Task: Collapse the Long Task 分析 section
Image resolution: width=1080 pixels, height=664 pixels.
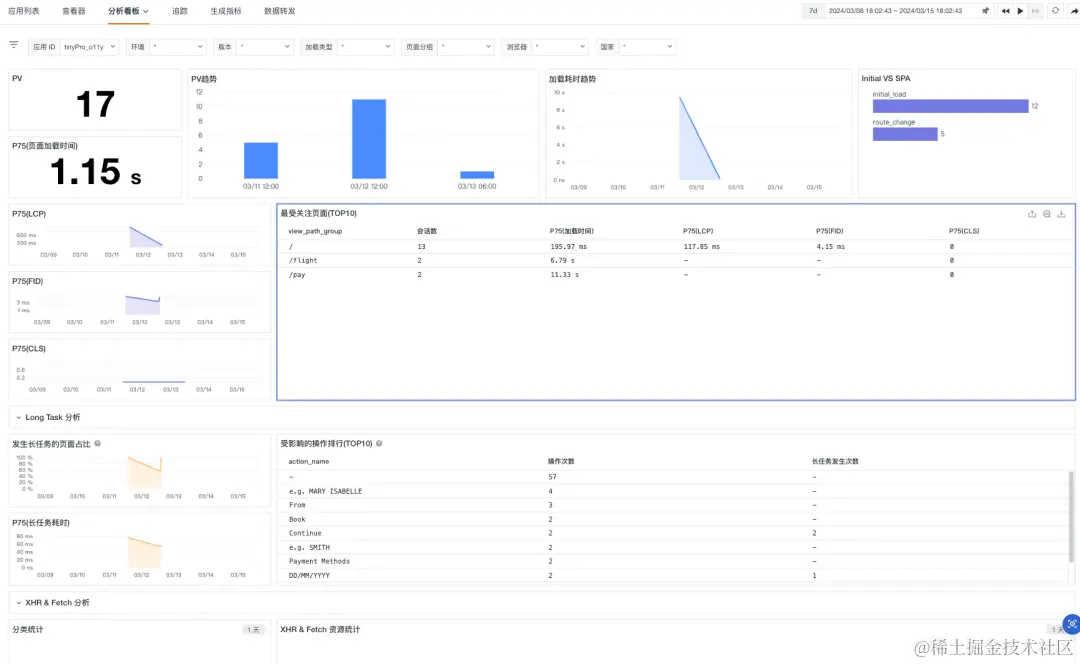Action: [x=48, y=417]
